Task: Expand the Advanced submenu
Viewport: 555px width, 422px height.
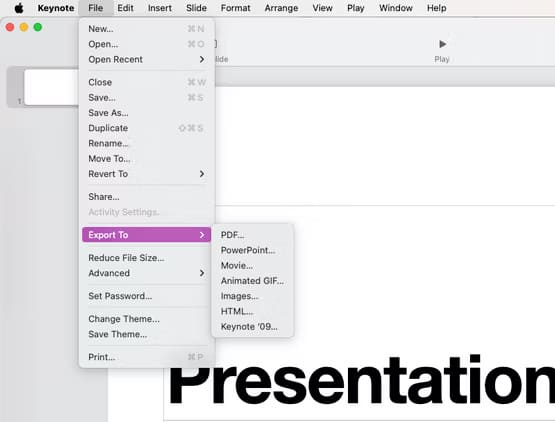Action: pos(147,273)
